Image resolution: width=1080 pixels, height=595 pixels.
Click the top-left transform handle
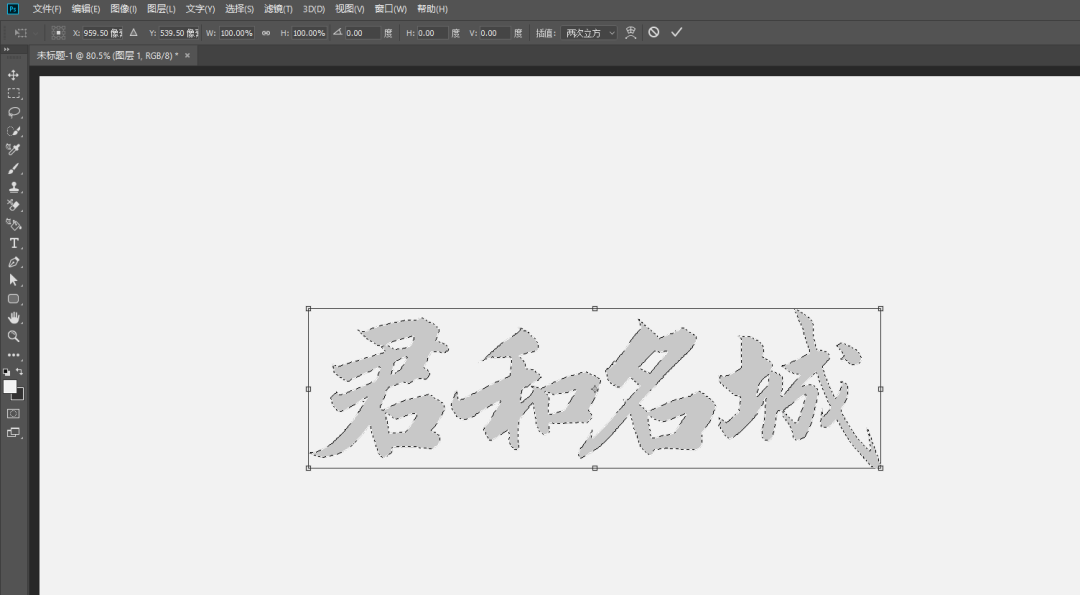309,309
